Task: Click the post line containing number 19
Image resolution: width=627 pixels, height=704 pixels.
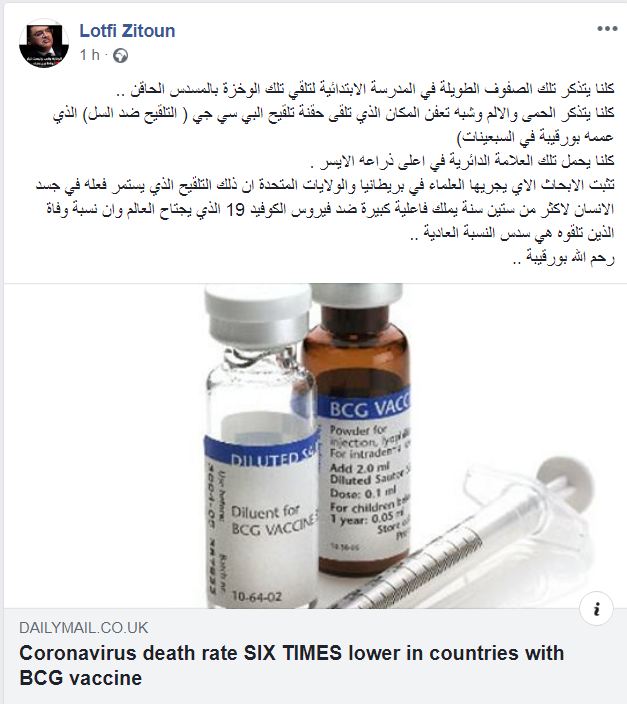Action: click(330, 210)
